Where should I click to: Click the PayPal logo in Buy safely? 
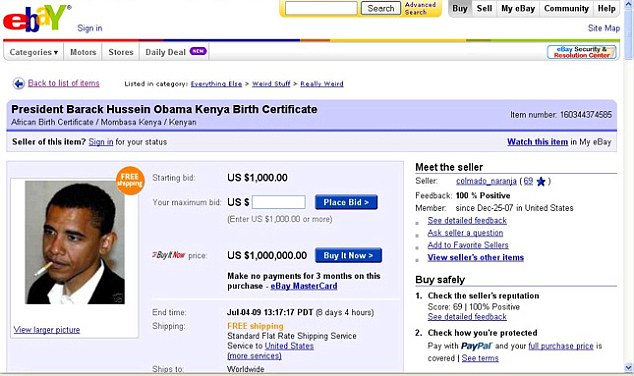476,346
